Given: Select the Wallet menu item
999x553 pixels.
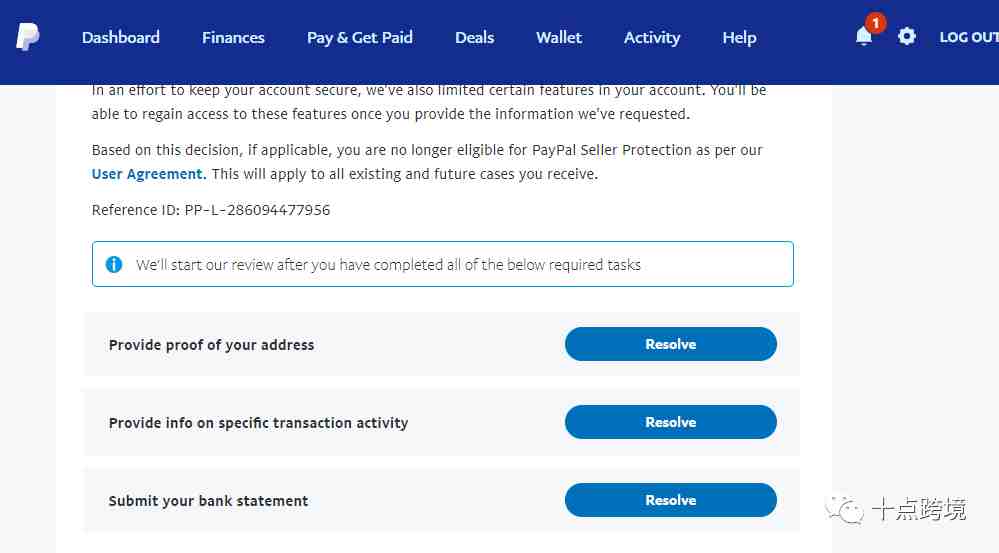Looking at the screenshot, I should [x=559, y=38].
